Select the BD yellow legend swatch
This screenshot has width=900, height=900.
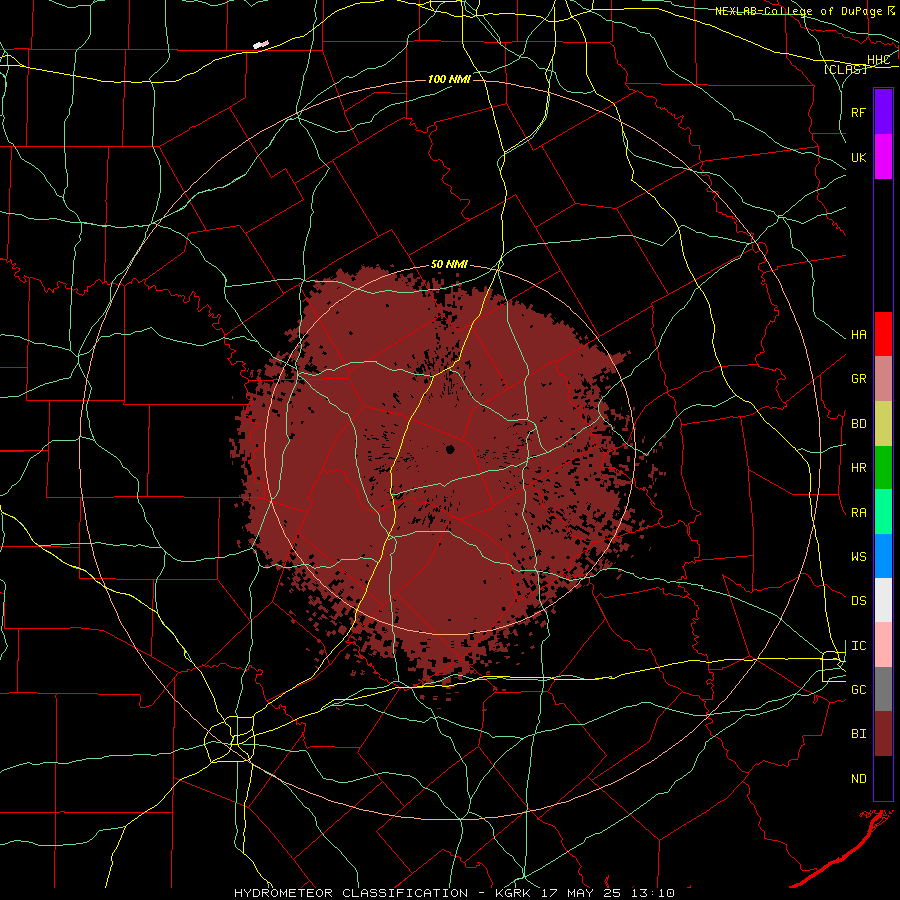tap(883, 424)
